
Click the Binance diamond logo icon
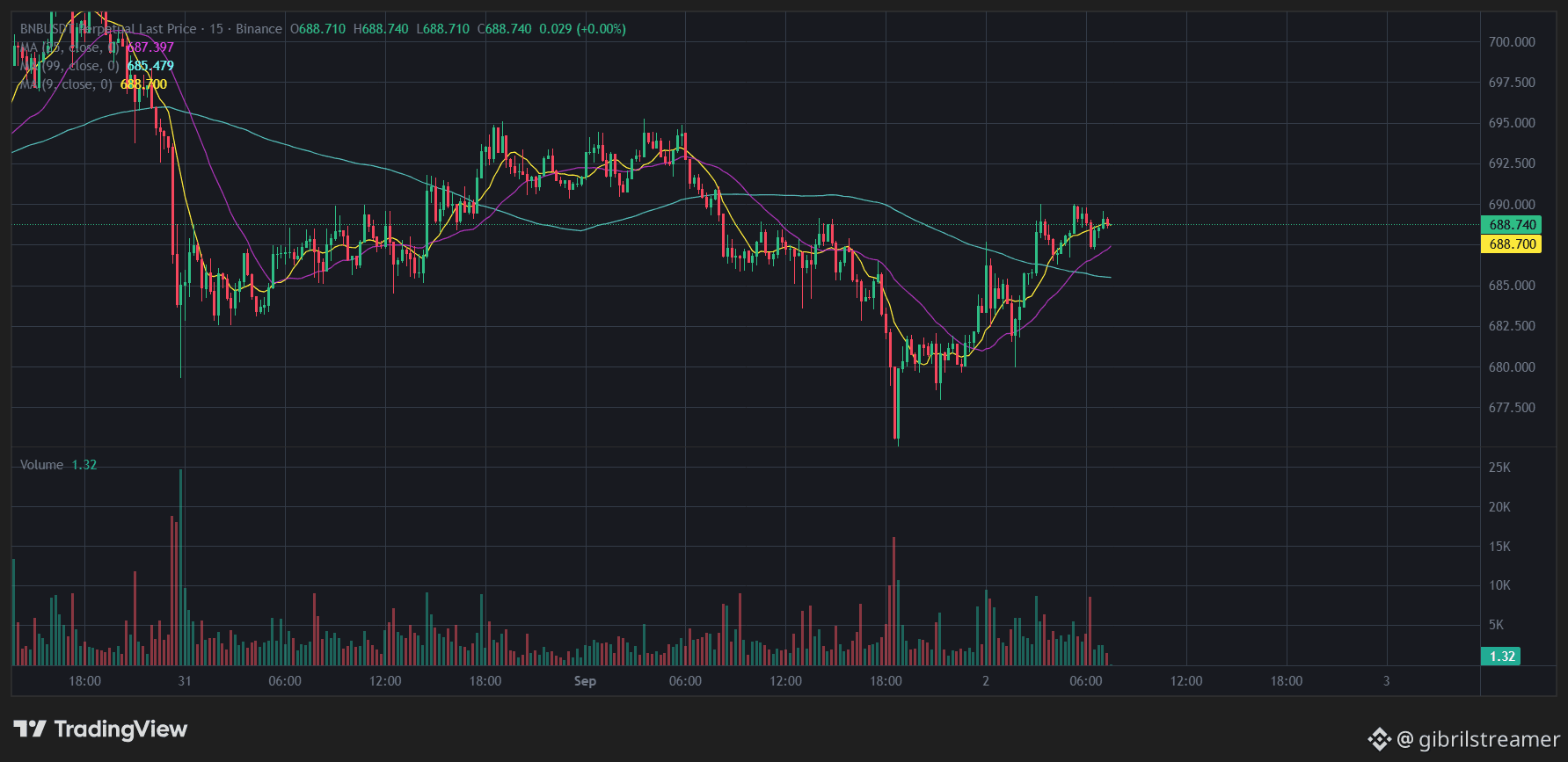tap(1379, 739)
